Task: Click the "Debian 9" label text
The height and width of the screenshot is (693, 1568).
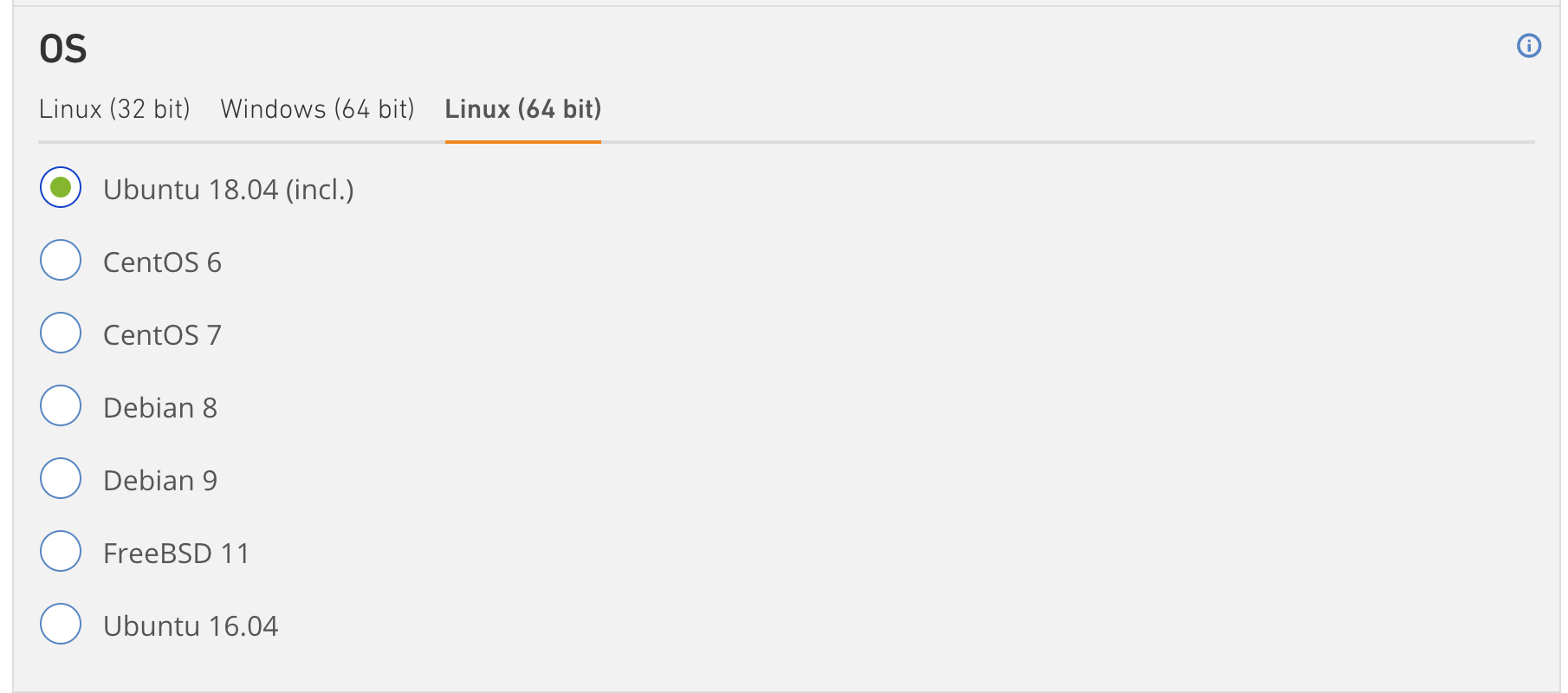Action: point(160,481)
